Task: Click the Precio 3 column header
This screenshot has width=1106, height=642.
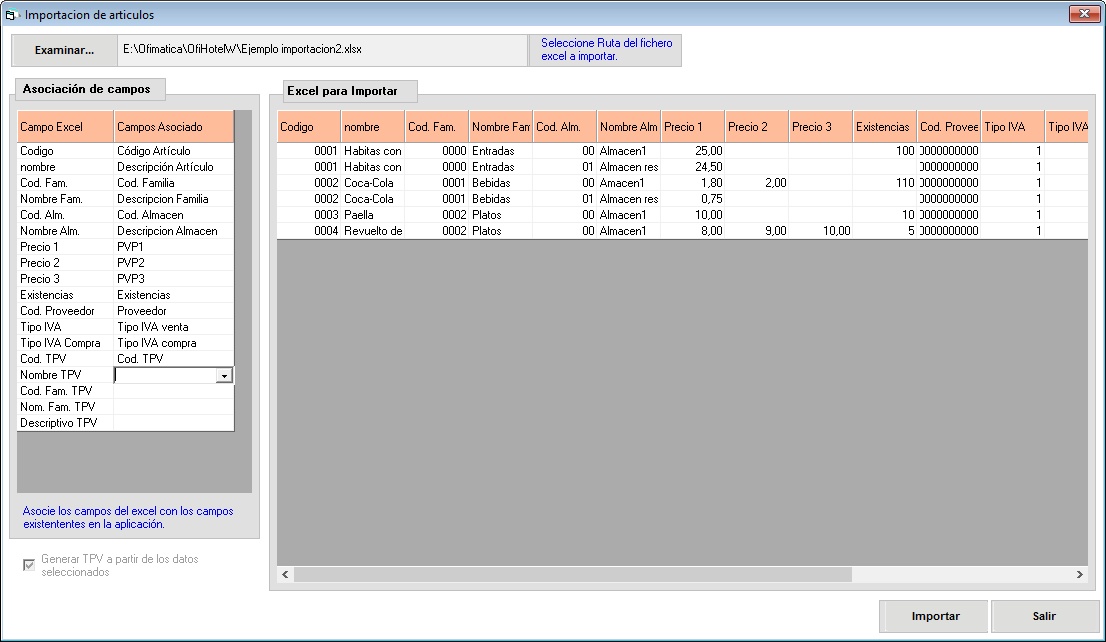Action: [821, 127]
